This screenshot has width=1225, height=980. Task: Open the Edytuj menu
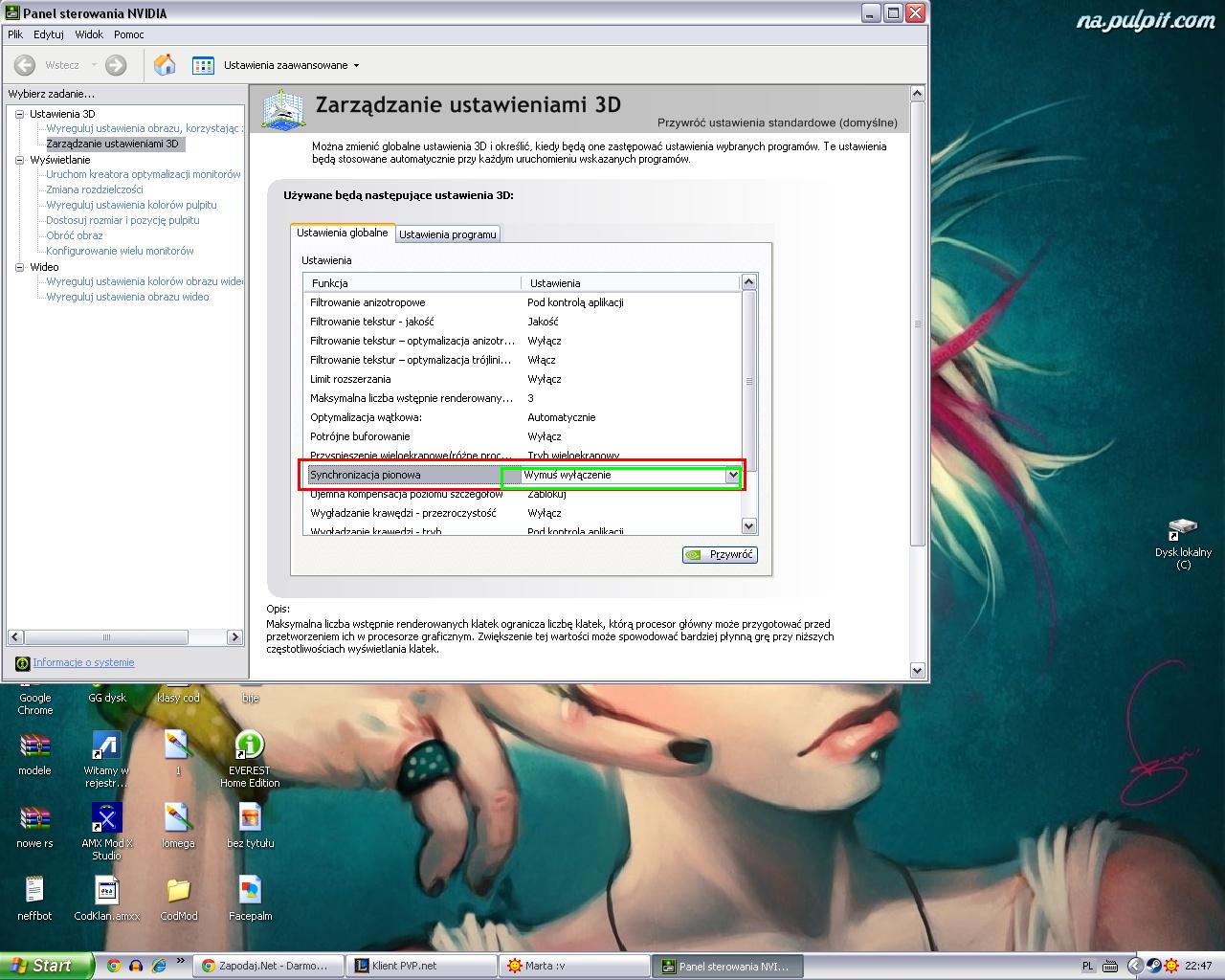48,34
